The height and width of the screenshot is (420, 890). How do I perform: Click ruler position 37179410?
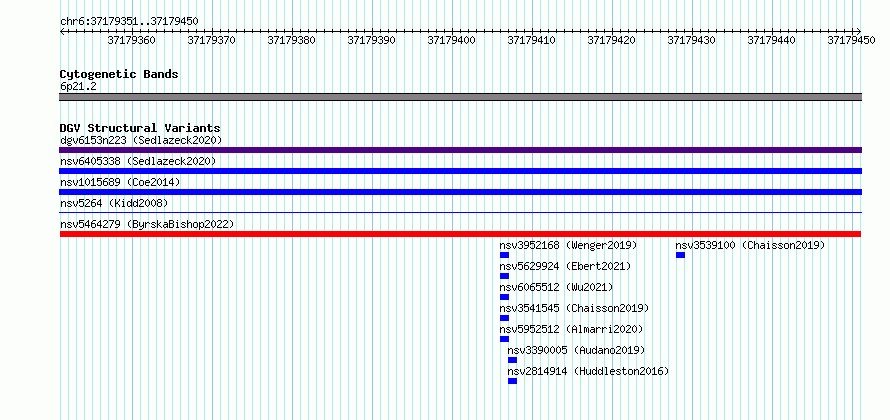[x=531, y=40]
